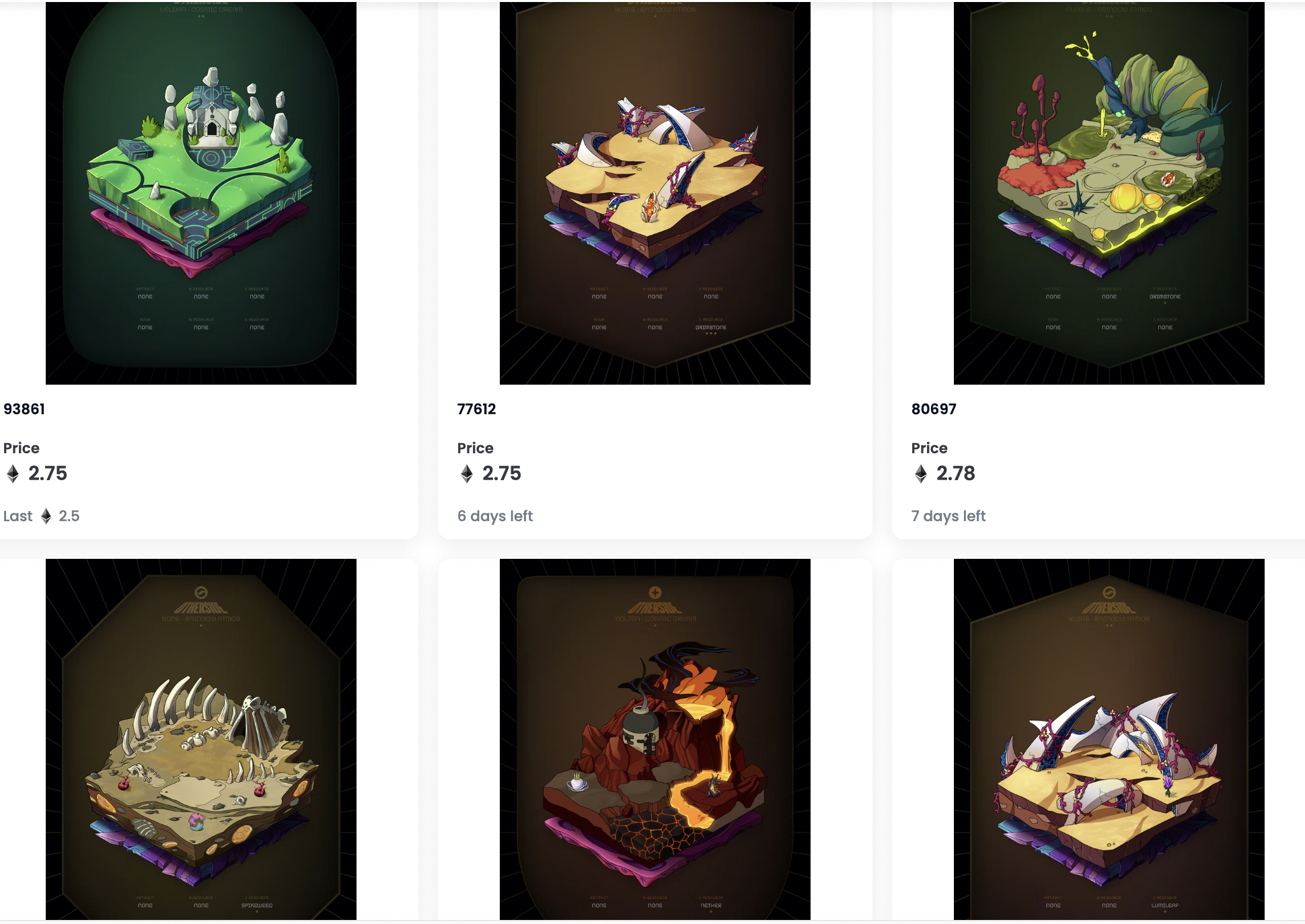Open the green Veldan land thumbnail 93861
The image size is (1305, 924).
[201, 193]
